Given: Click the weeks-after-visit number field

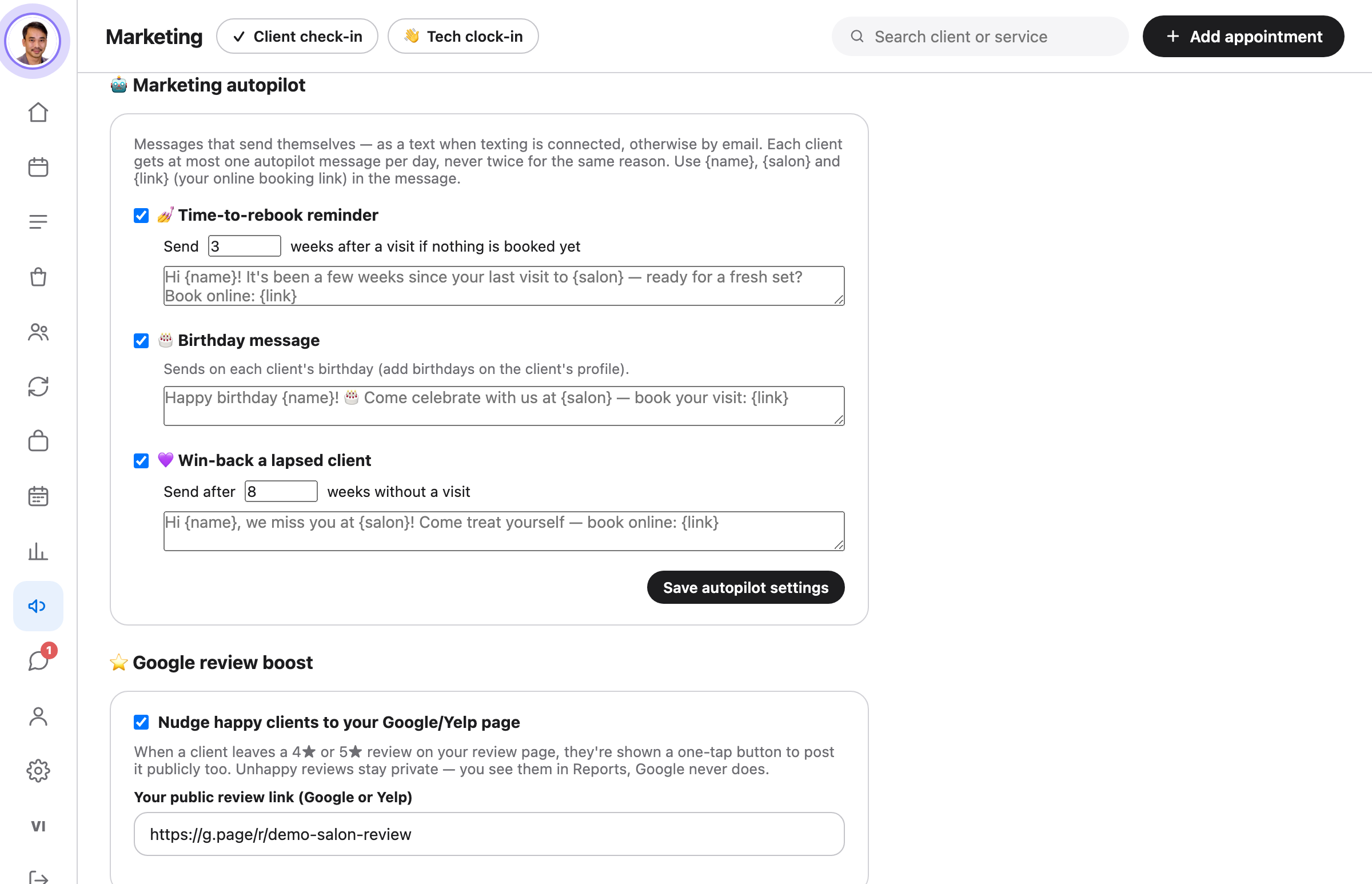Looking at the screenshot, I should (x=245, y=246).
